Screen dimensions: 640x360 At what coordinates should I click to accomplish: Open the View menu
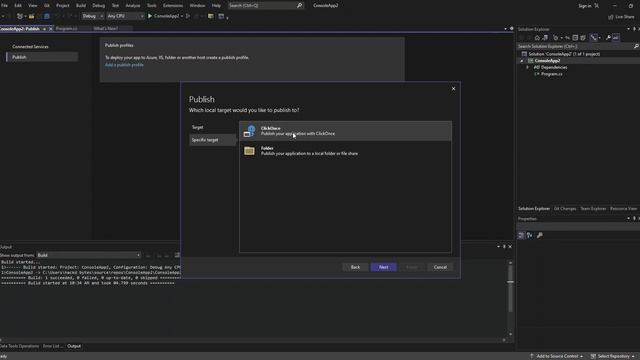coord(33,6)
